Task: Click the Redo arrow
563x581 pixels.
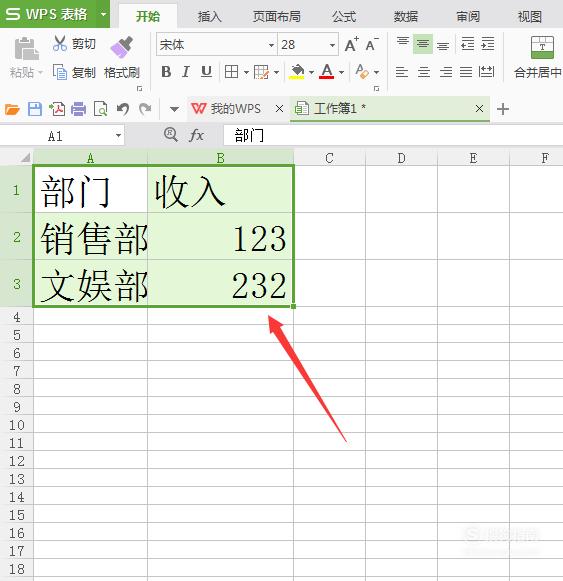Action: 145,109
